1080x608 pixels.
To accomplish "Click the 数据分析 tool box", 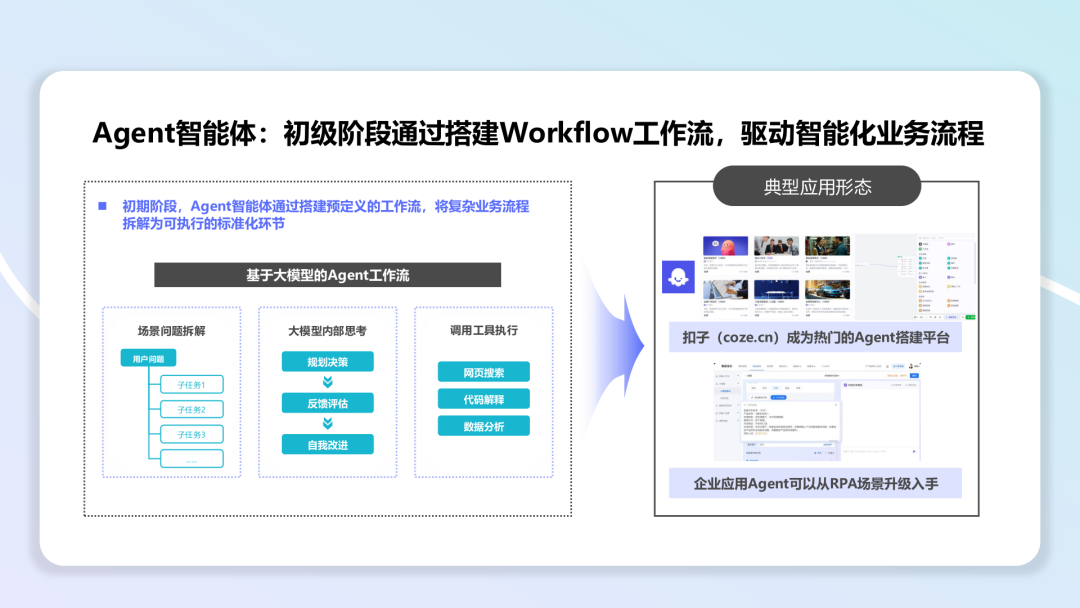I will tap(484, 426).
